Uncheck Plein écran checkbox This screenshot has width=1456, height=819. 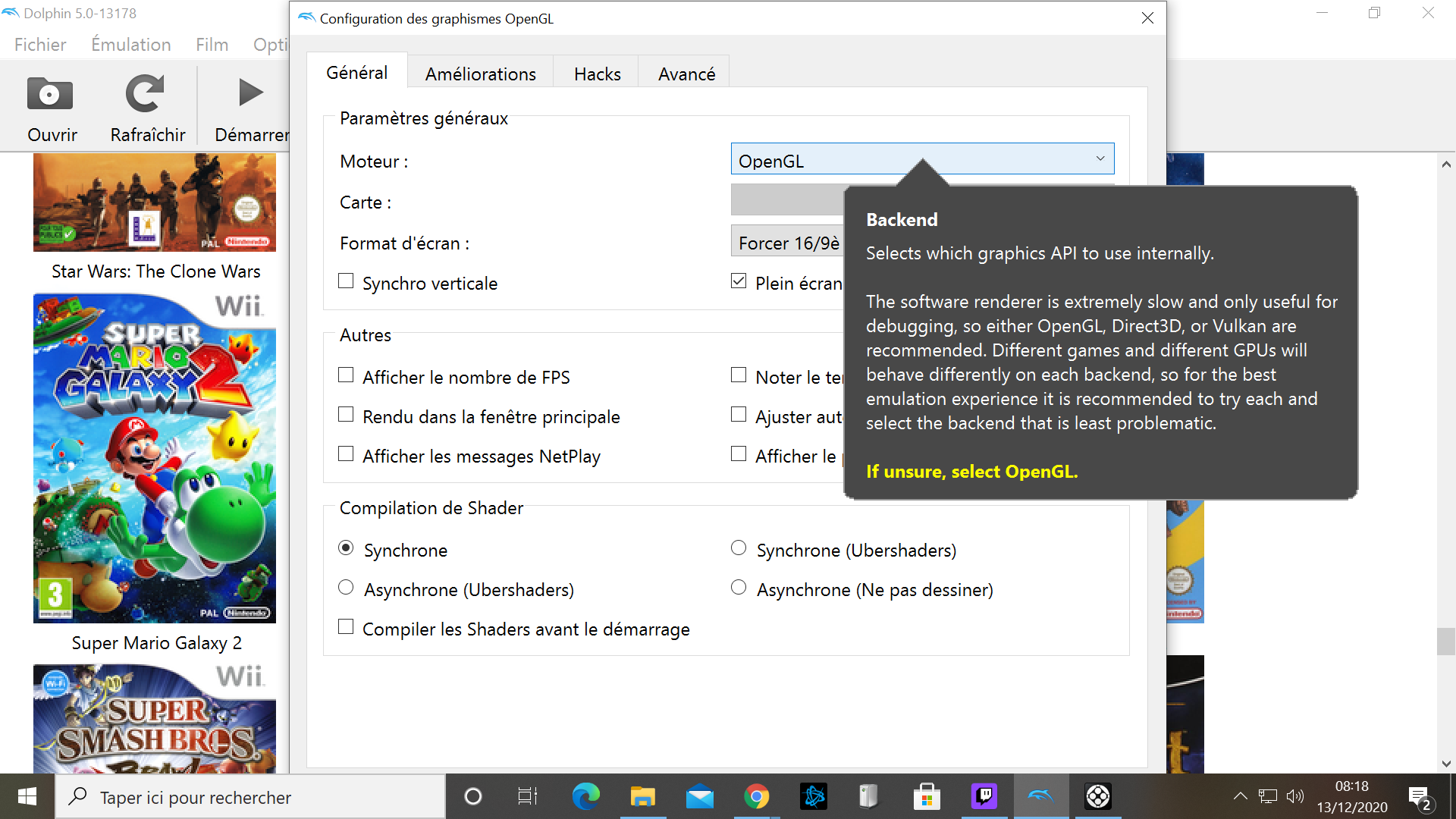point(739,281)
